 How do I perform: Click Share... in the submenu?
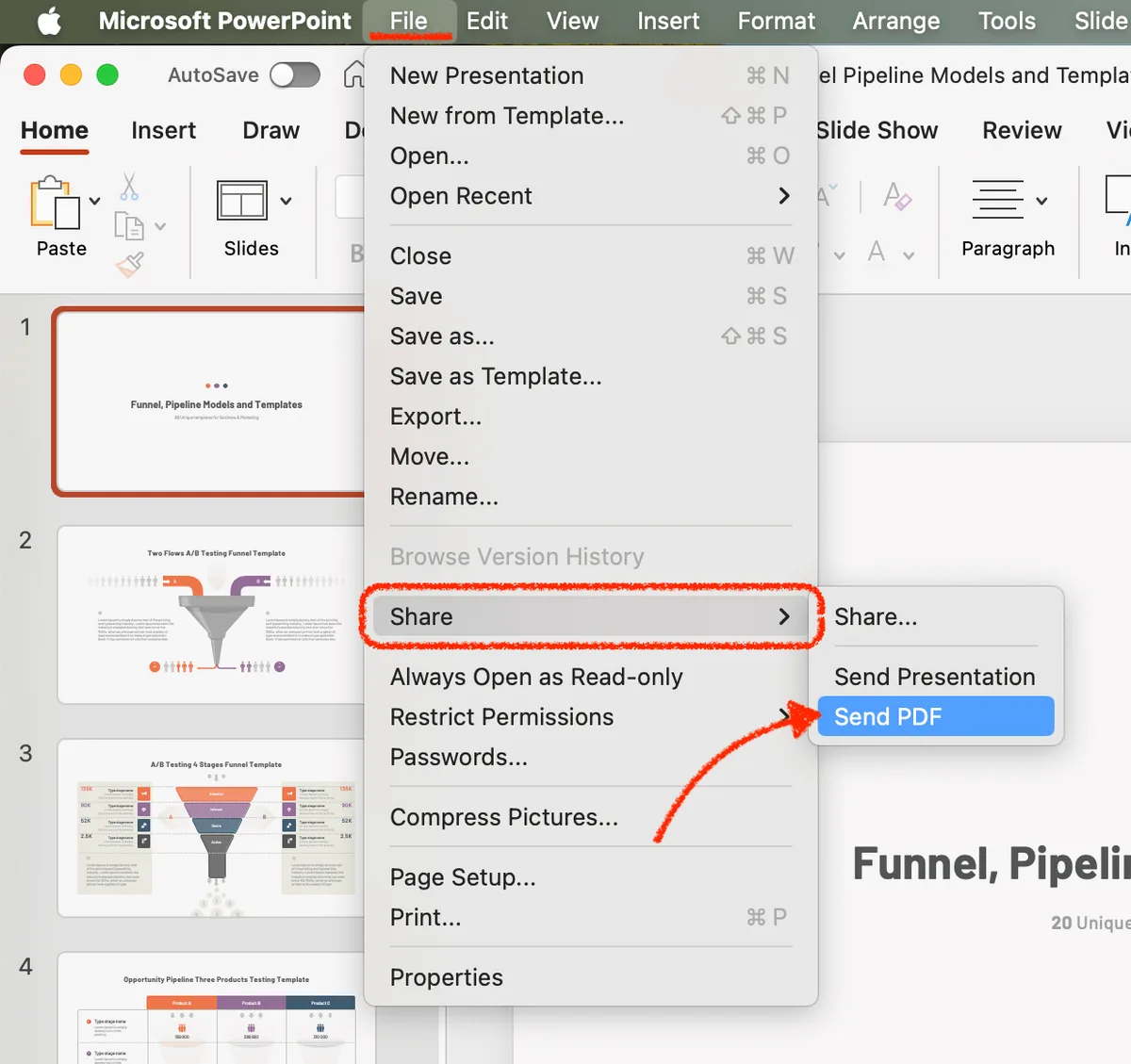click(936, 616)
